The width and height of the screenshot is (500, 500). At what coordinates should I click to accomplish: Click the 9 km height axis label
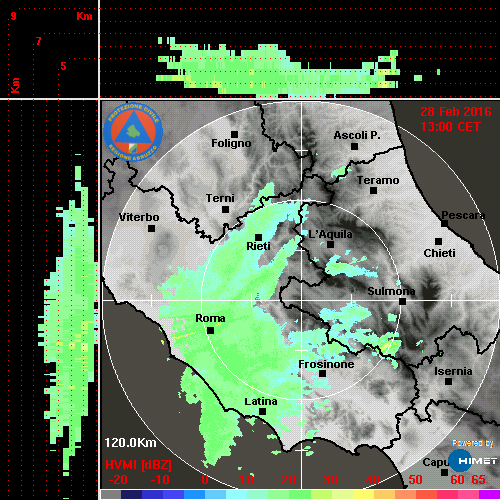click(x=13, y=16)
